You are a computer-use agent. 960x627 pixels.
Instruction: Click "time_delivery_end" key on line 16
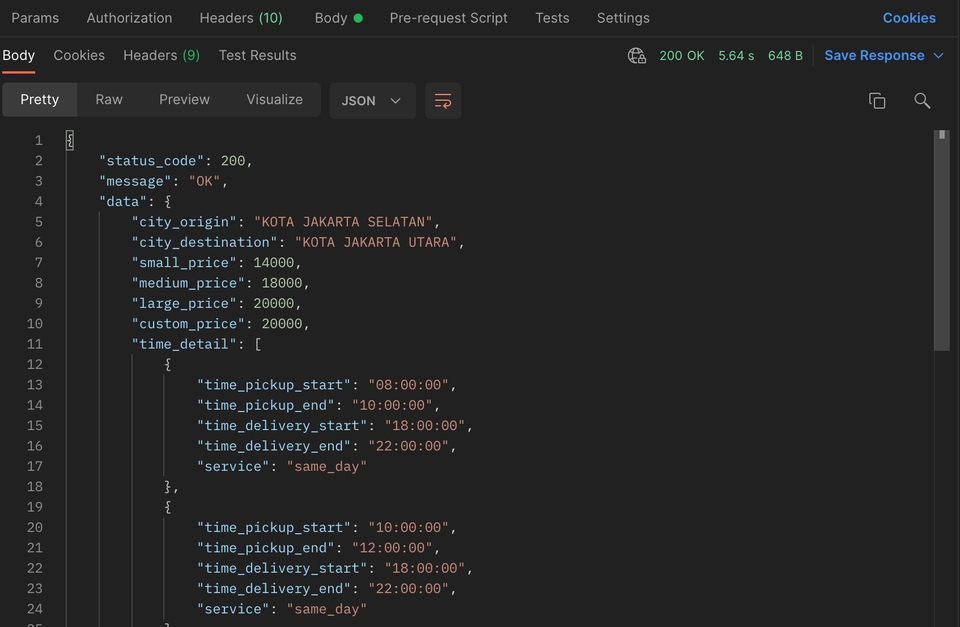click(274, 446)
